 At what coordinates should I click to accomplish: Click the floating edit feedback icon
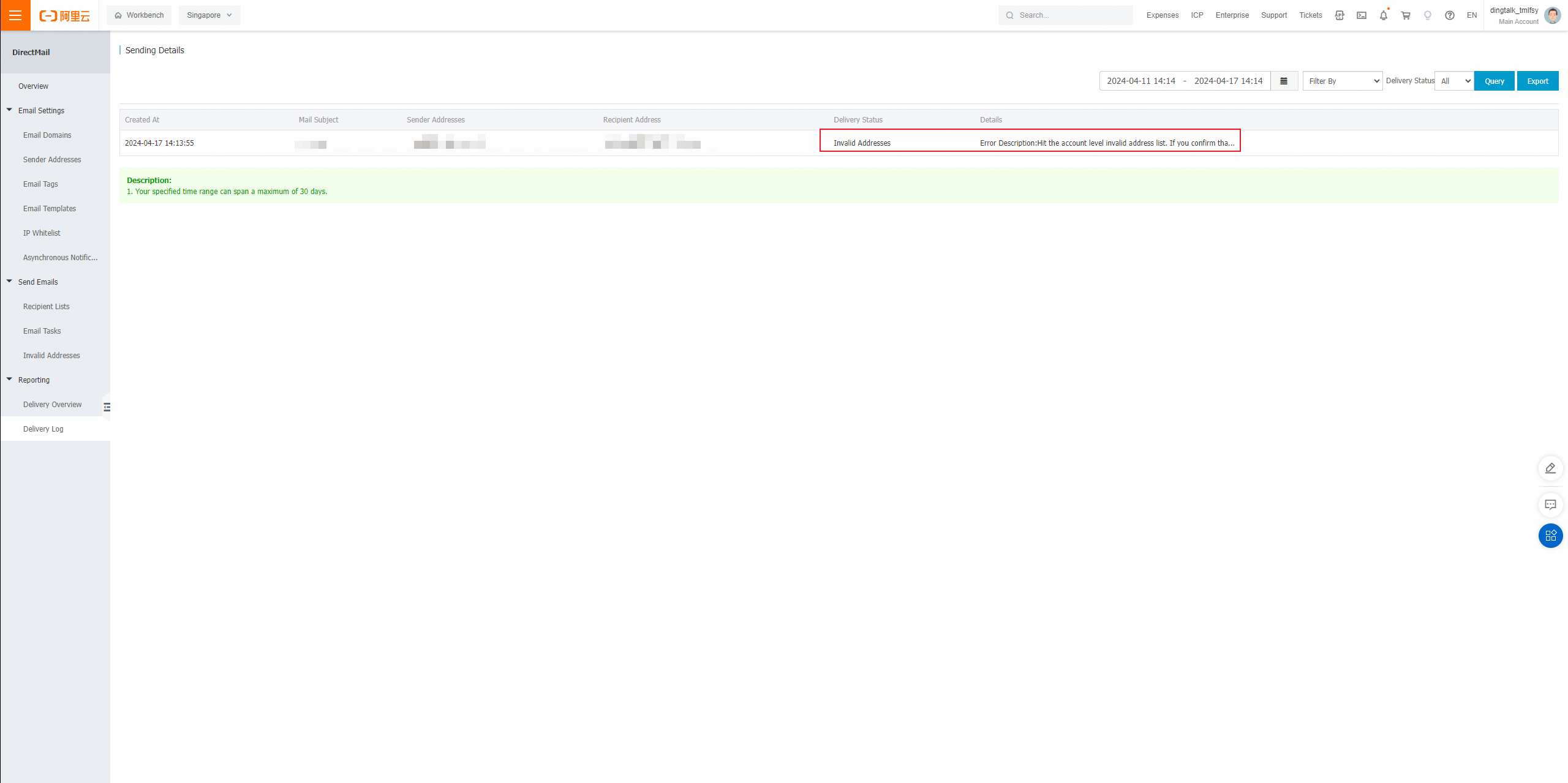(1550, 468)
